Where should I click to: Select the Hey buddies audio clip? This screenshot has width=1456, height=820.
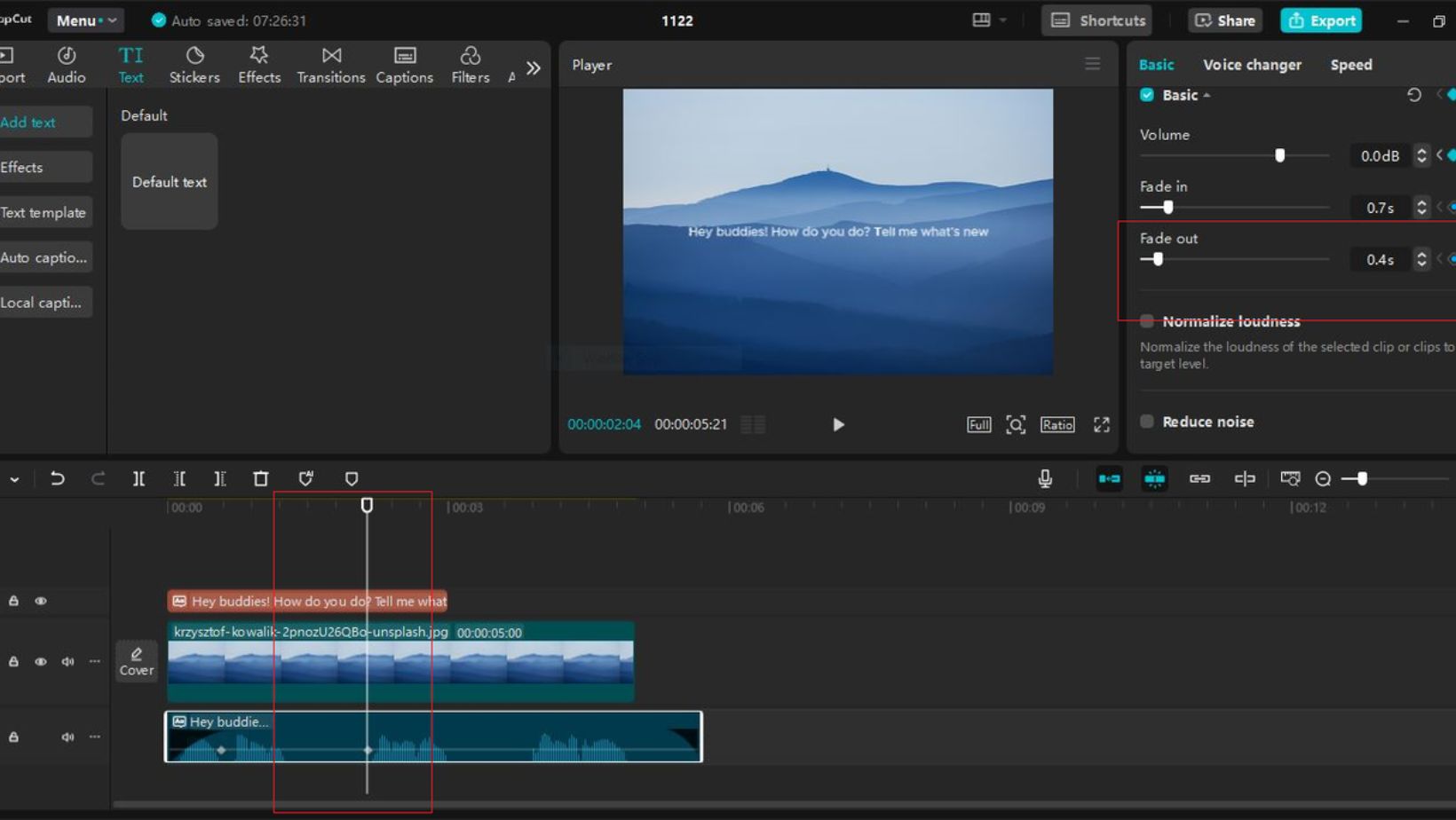tap(433, 736)
